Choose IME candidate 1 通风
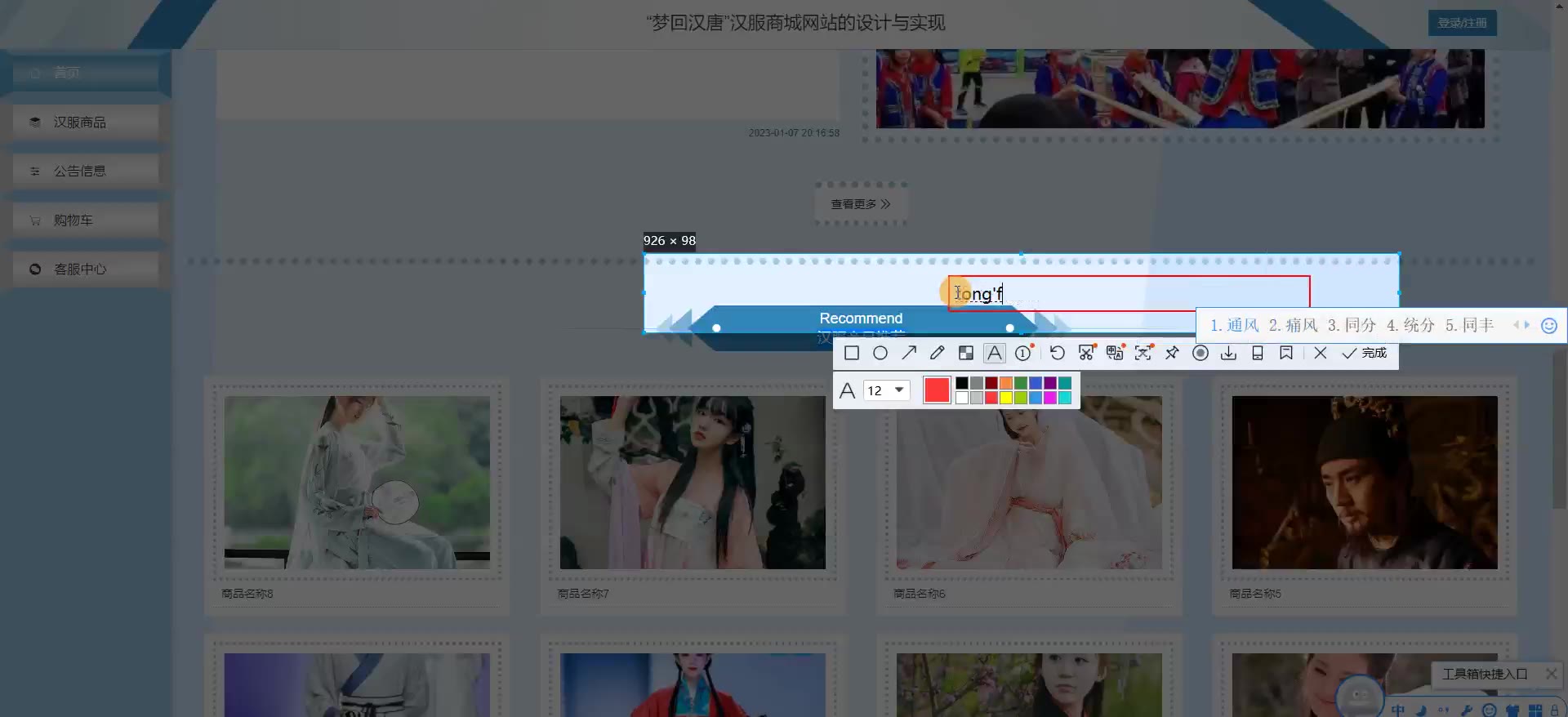This screenshot has height=717, width=1568. click(x=1234, y=325)
